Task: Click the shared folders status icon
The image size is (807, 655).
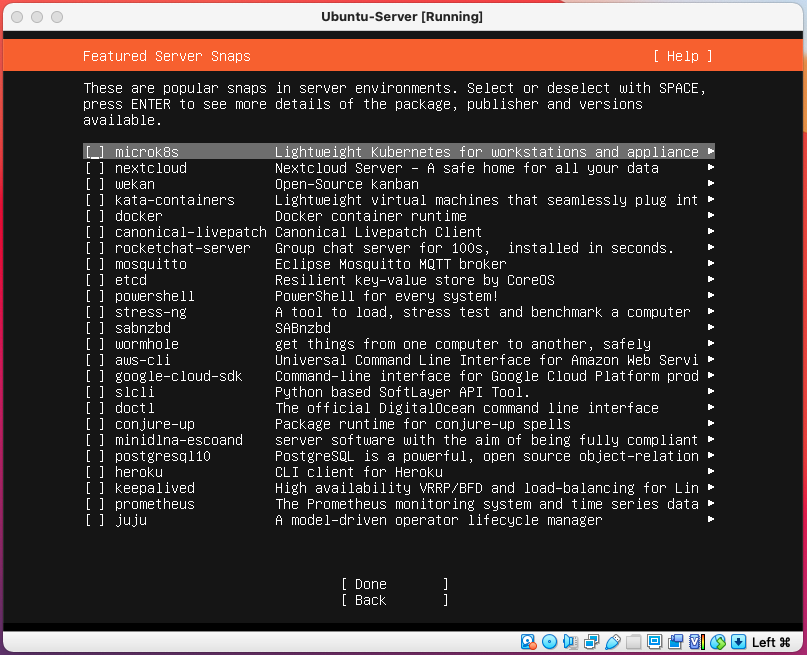Action: 634,642
